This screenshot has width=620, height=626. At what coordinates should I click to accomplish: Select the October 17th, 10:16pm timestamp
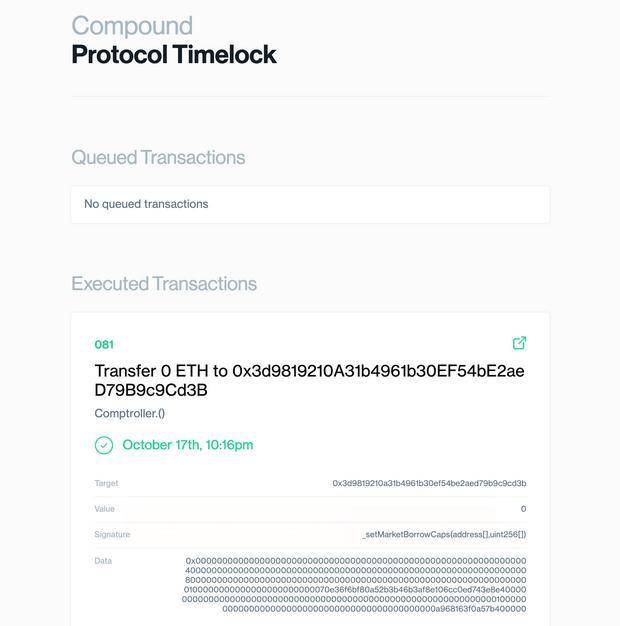point(188,445)
